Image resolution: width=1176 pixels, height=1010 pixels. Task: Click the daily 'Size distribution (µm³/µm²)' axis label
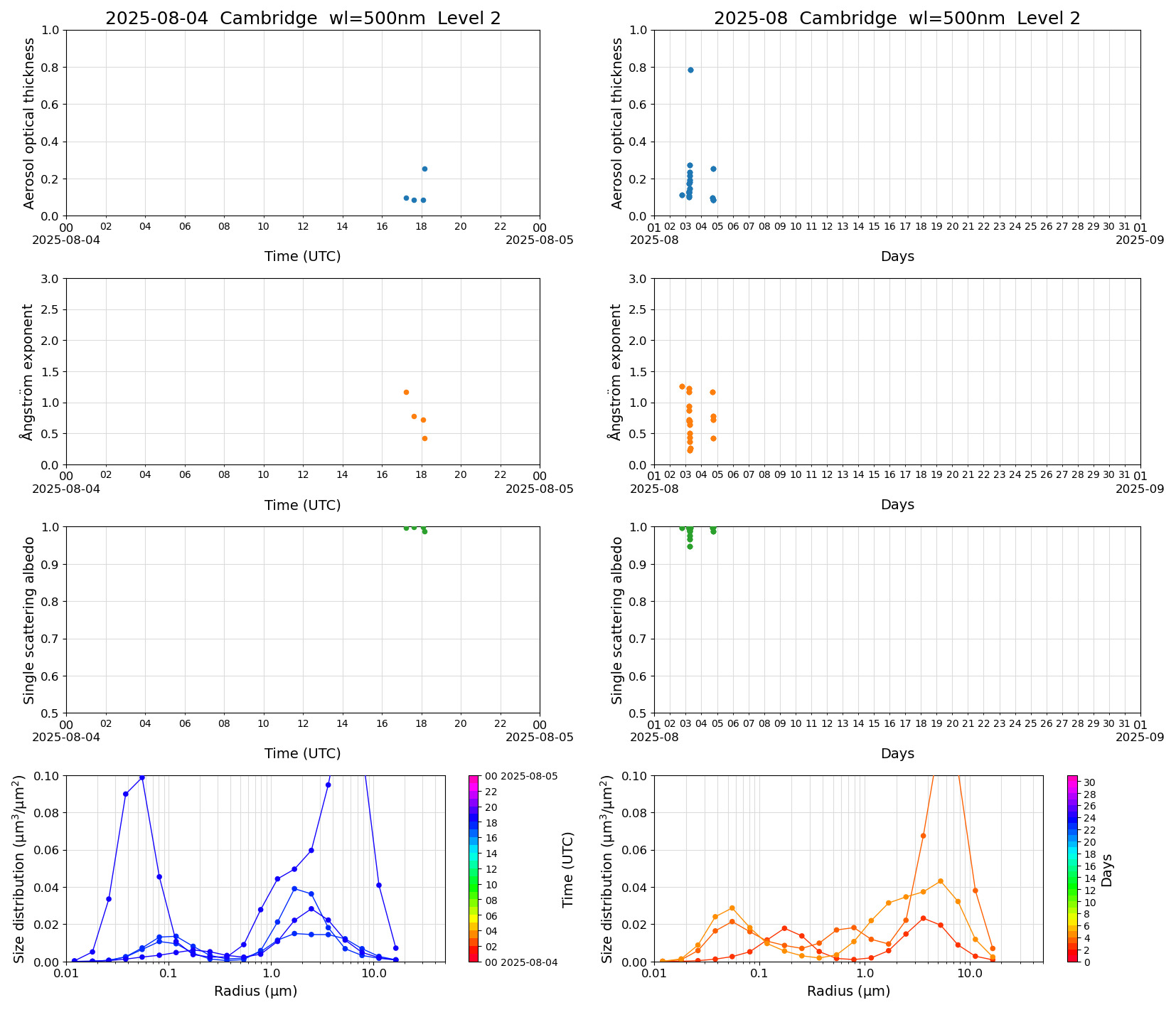[x=20, y=868]
